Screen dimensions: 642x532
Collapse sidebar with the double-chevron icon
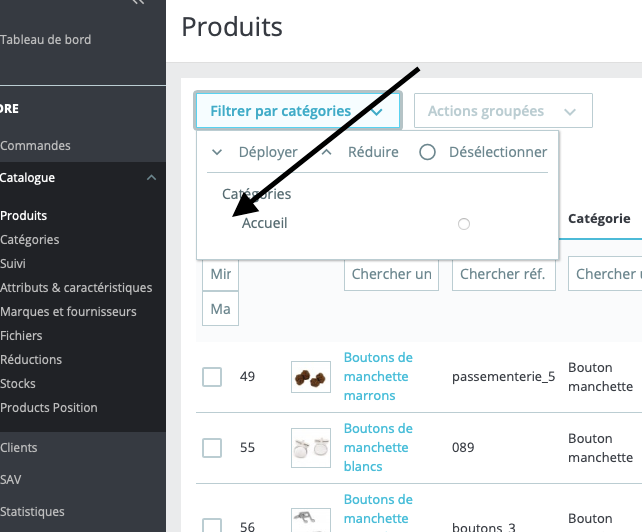138,3
